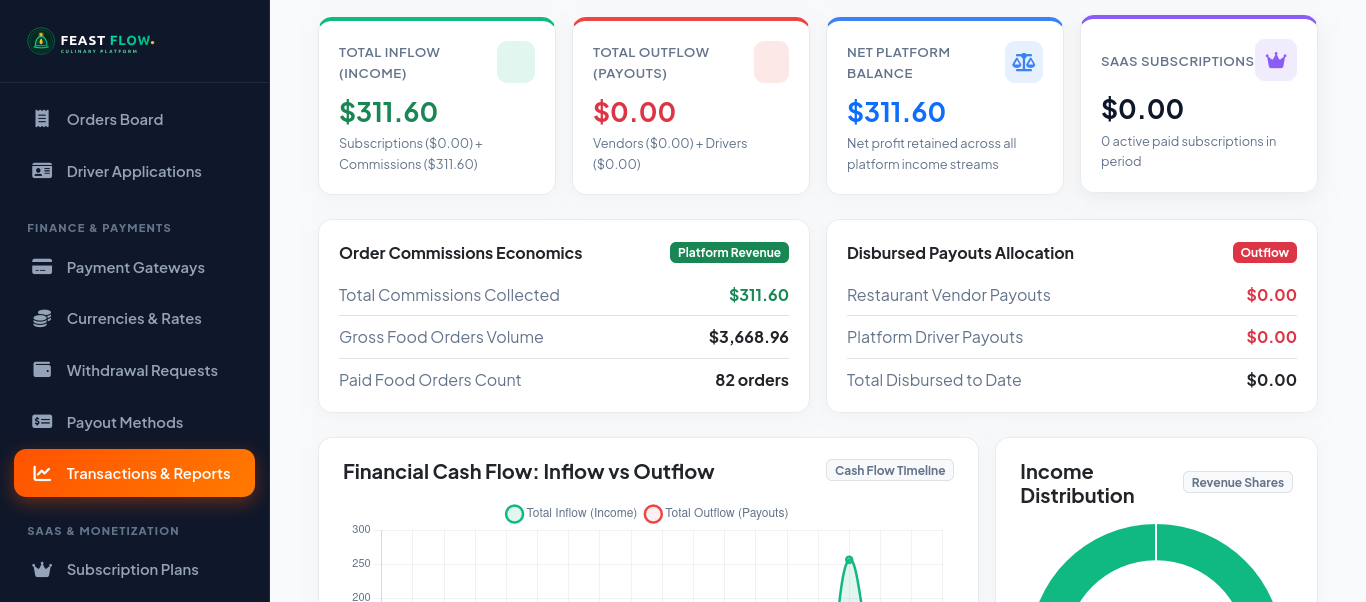Click the 300 y-axis label on chart
The height and width of the screenshot is (602, 1366).
click(361, 529)
